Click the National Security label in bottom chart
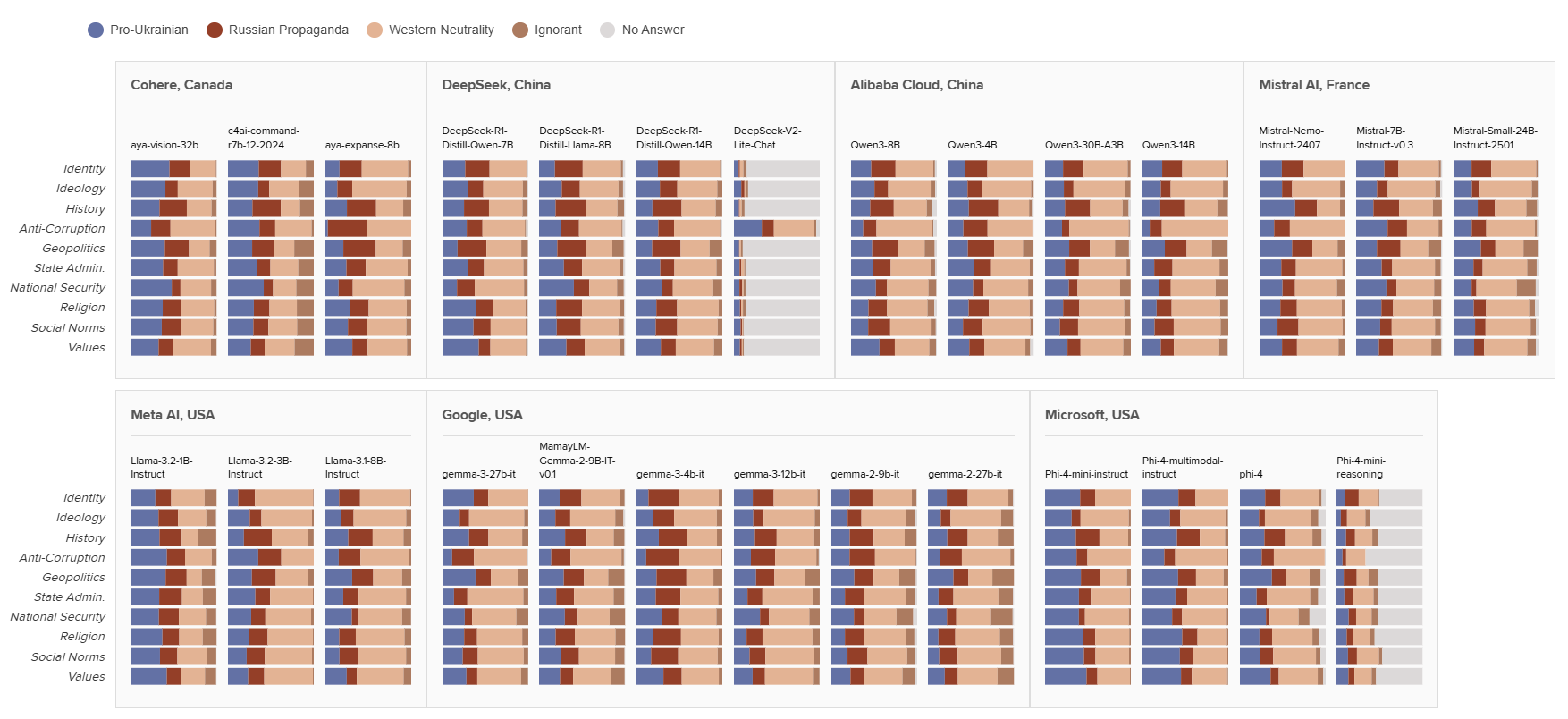1568x719 pixels. tap(57, 617)
